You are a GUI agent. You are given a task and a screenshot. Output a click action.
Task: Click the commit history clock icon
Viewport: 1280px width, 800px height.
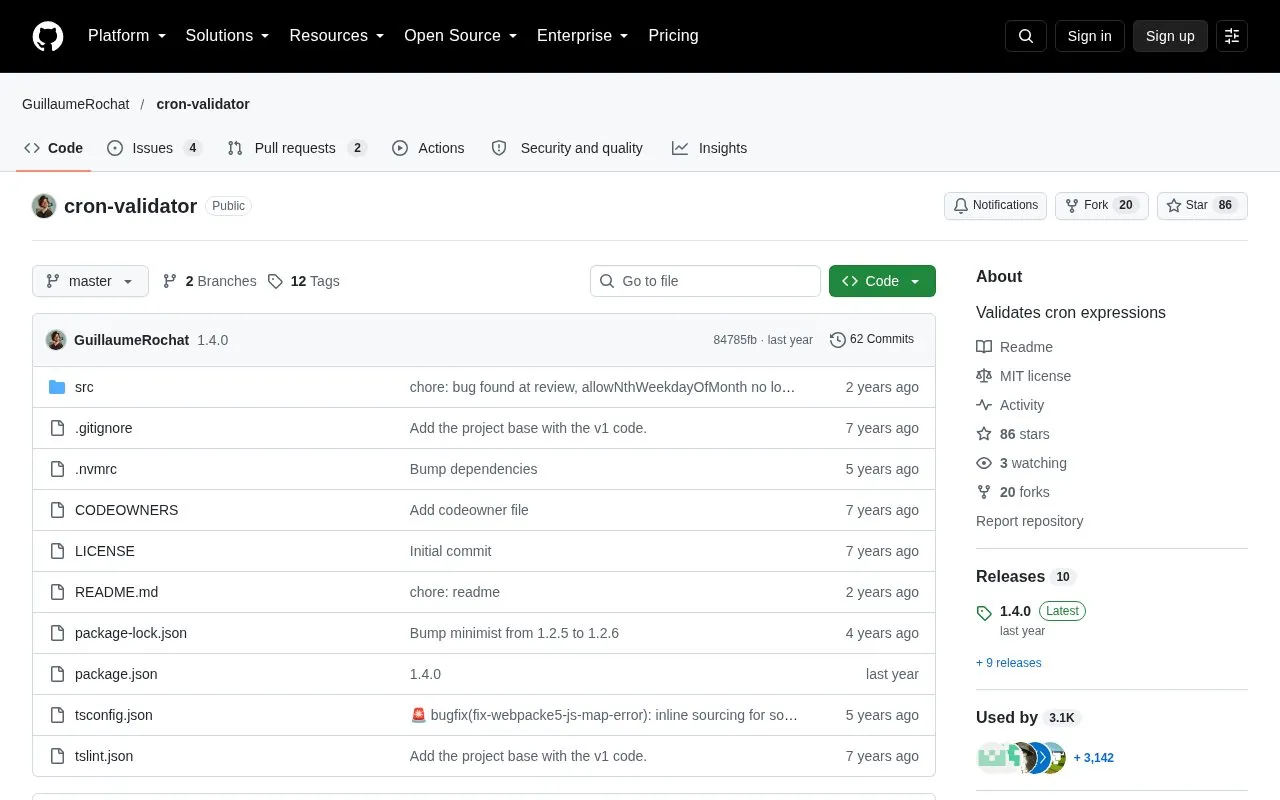pyautogui.click(x=838, y=340)
